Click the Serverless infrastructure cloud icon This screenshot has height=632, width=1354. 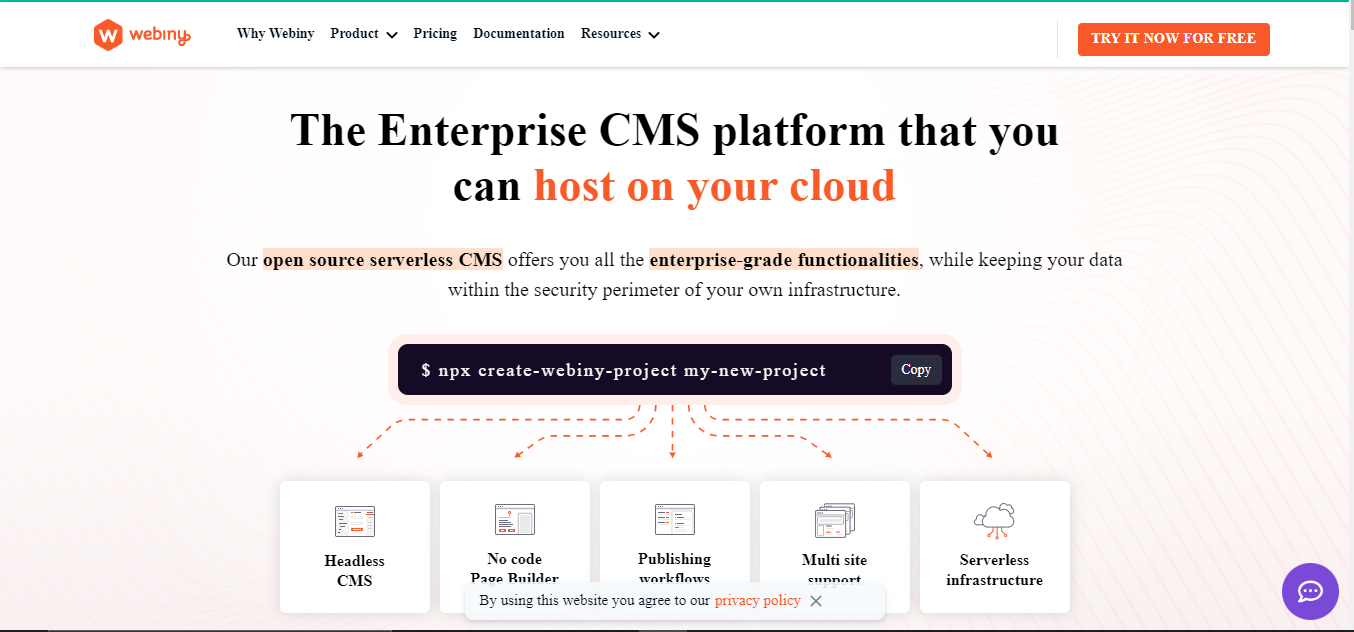click(x=994, y=521)
